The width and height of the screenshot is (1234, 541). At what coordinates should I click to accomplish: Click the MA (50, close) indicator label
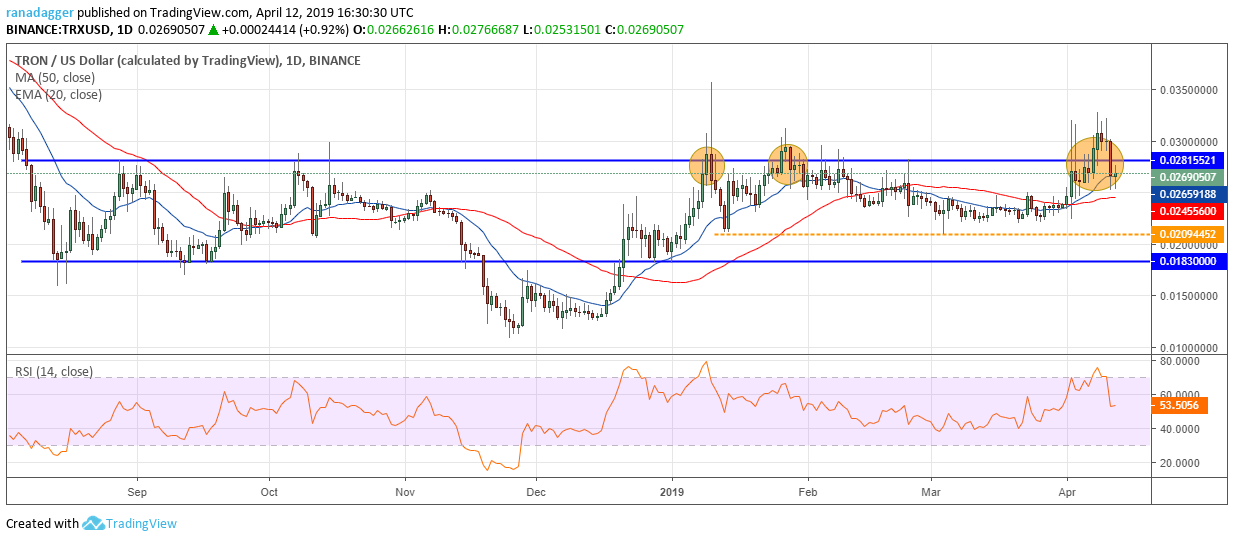click(x=57, y=77)
